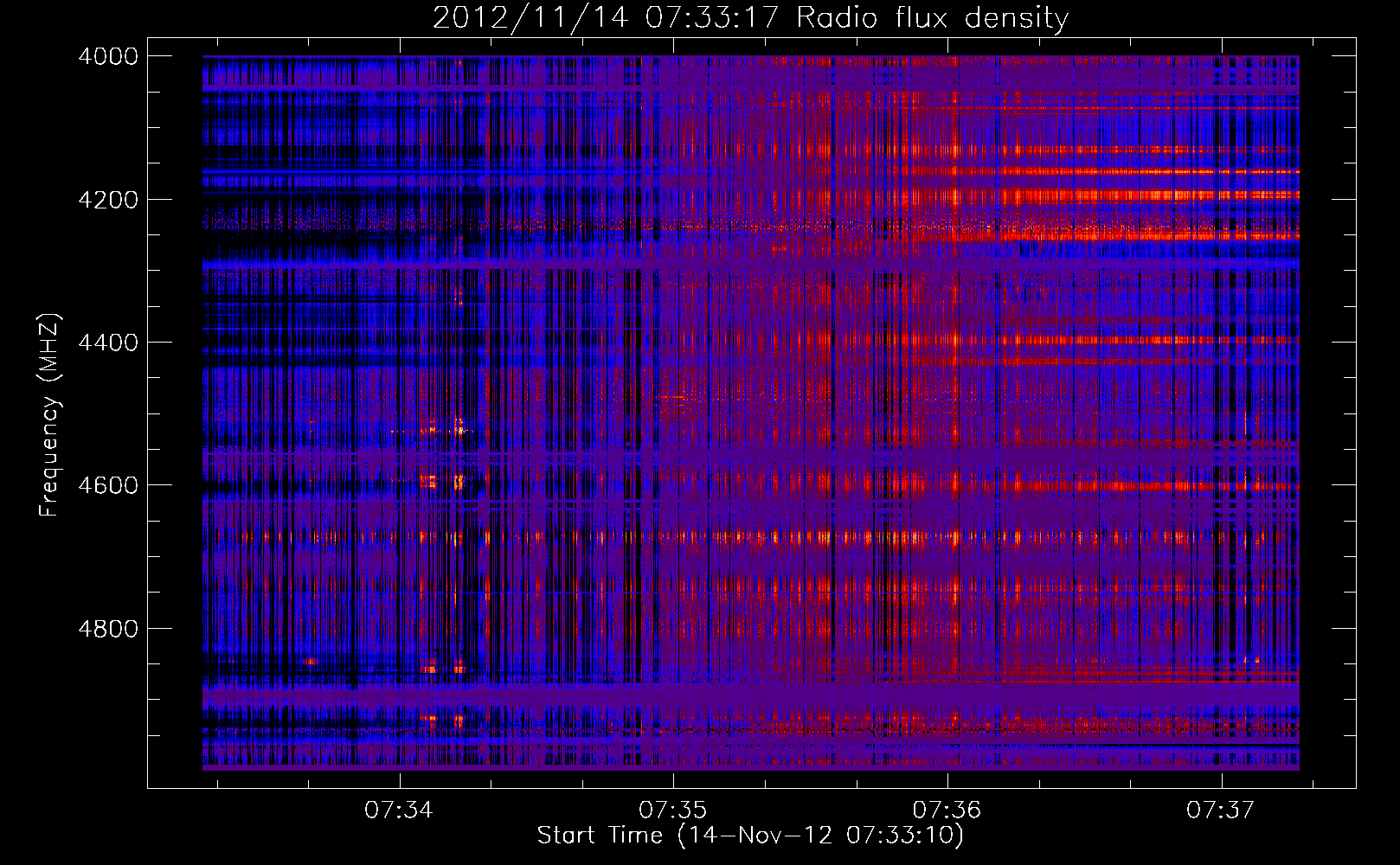Click the plot title "2012/11/14 07:33:17 Radio flux density"

[750, 17]
